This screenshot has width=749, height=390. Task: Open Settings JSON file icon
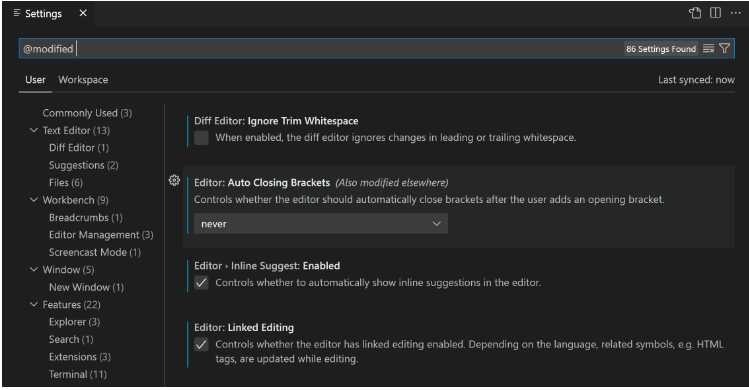[x=695, y=13]
